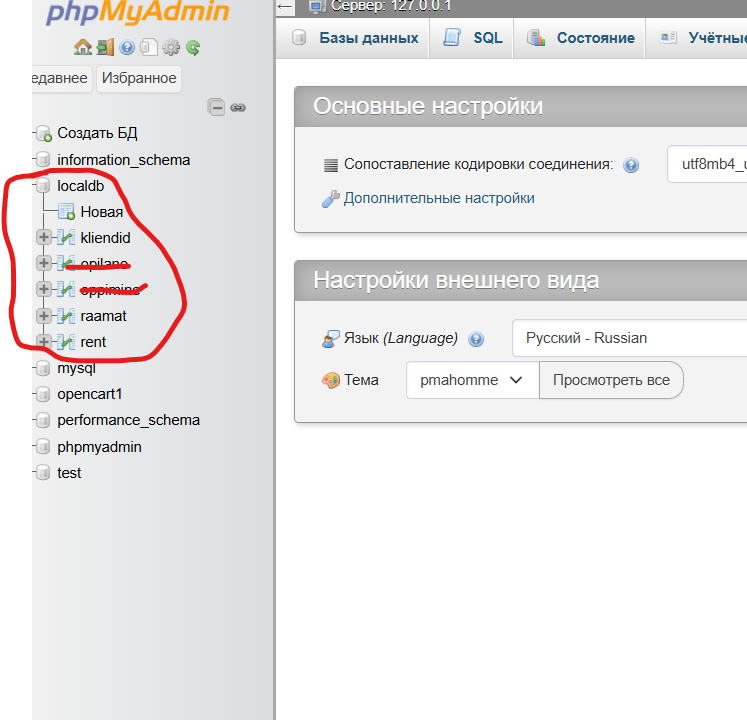Open the Состояние tab

[582, 38]
